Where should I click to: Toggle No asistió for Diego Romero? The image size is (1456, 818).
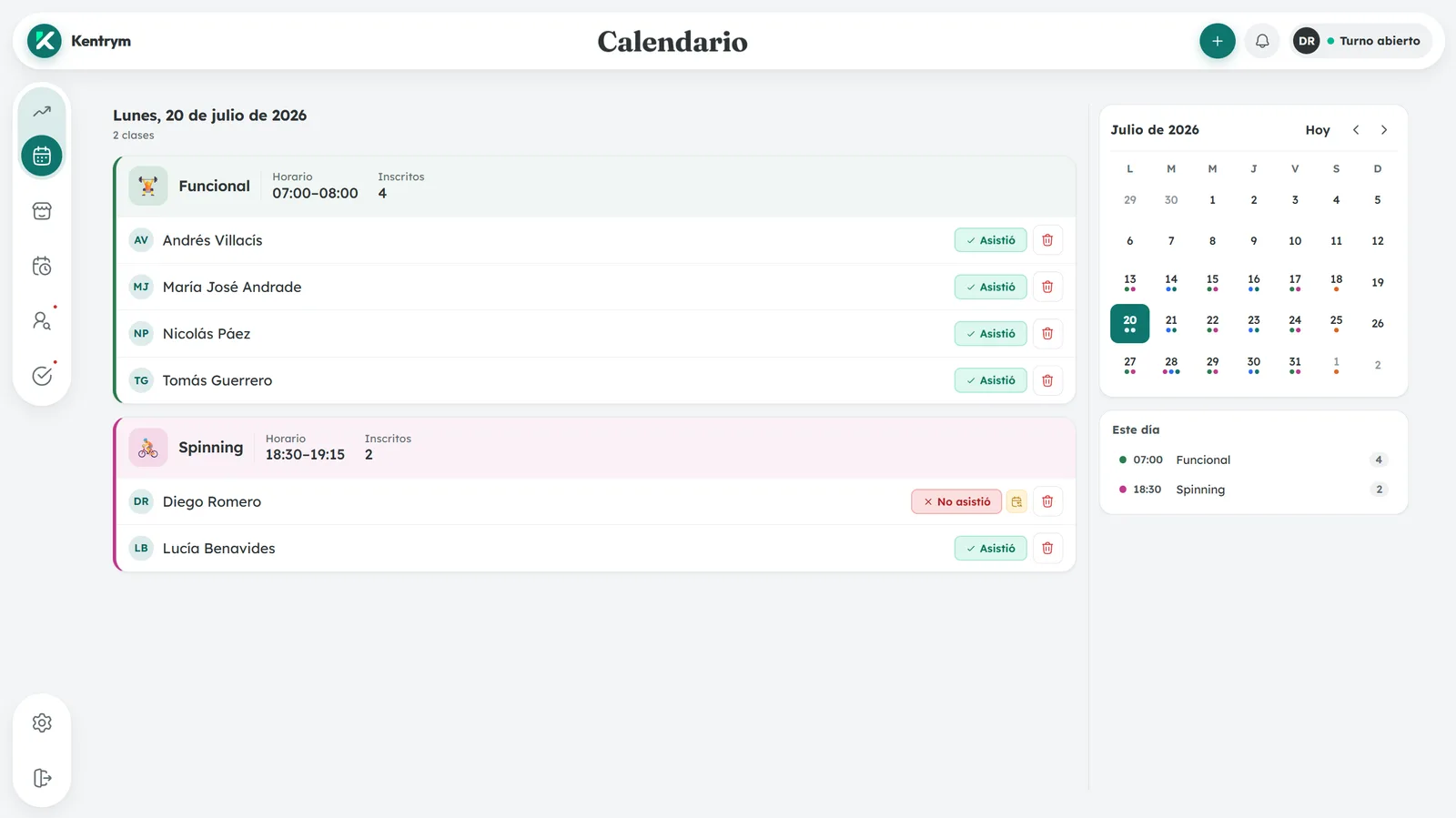[x=956, y=501]
